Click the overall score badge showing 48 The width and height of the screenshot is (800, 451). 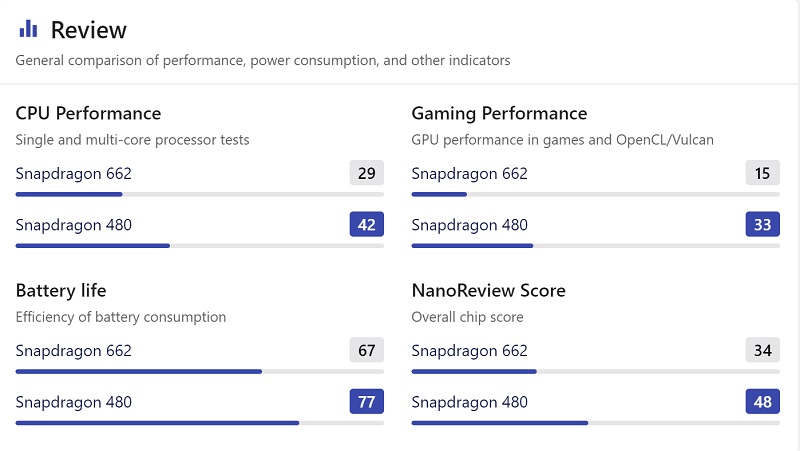coord(762,402)
